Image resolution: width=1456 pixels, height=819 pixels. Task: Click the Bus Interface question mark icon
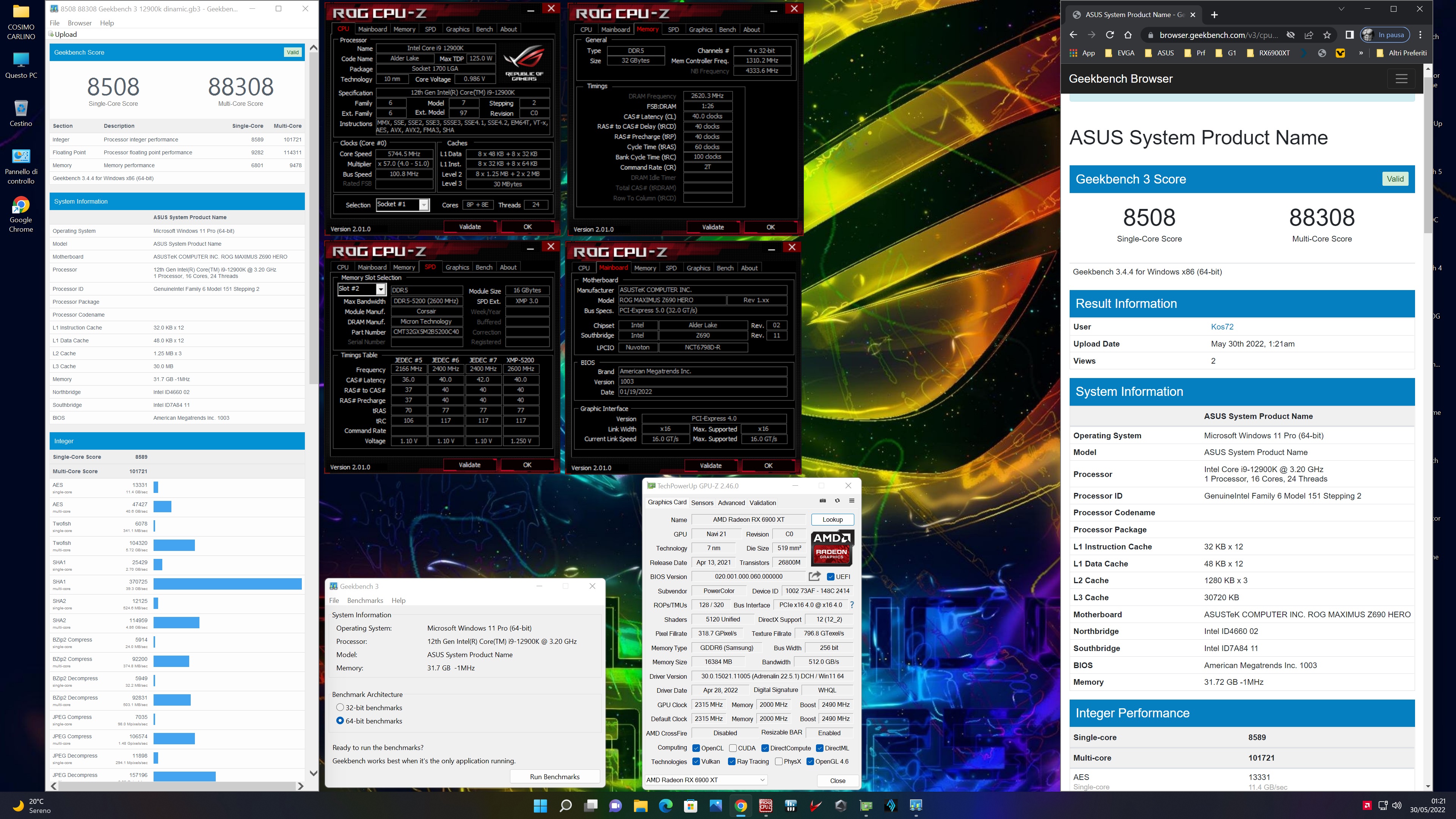[x=852, y=605]
